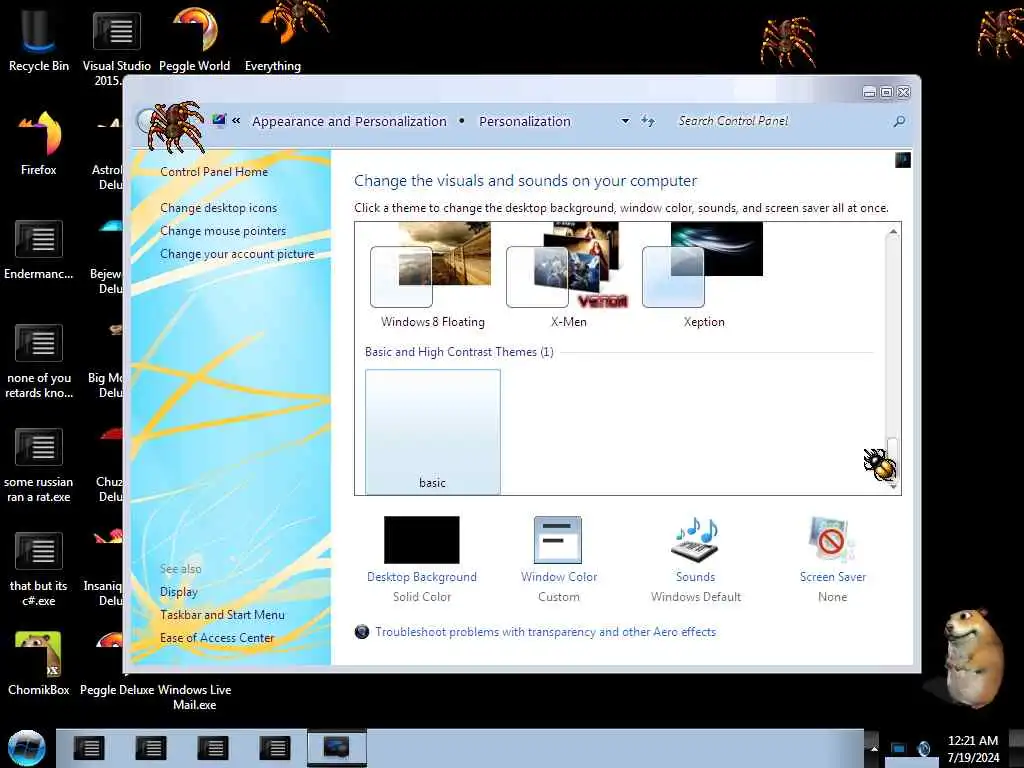Select the Windows Live Mail.exe desktop label
The height and width of the screenshot is (768, 1024).
(x=195, y=697)
